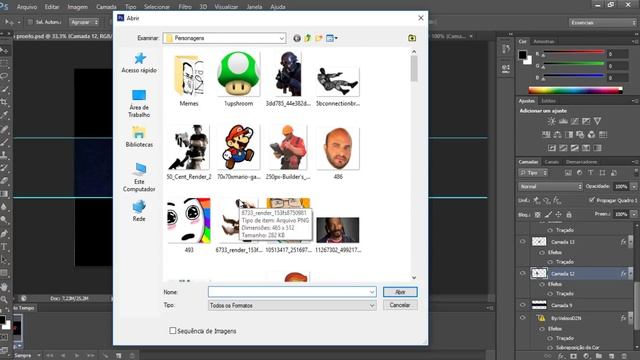
Task: Collapse effects arrow on Camada 13
Action: point(631,242)
